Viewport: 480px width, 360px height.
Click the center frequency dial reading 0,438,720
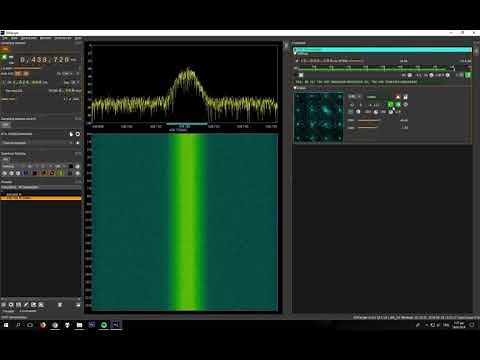[45, 60]
